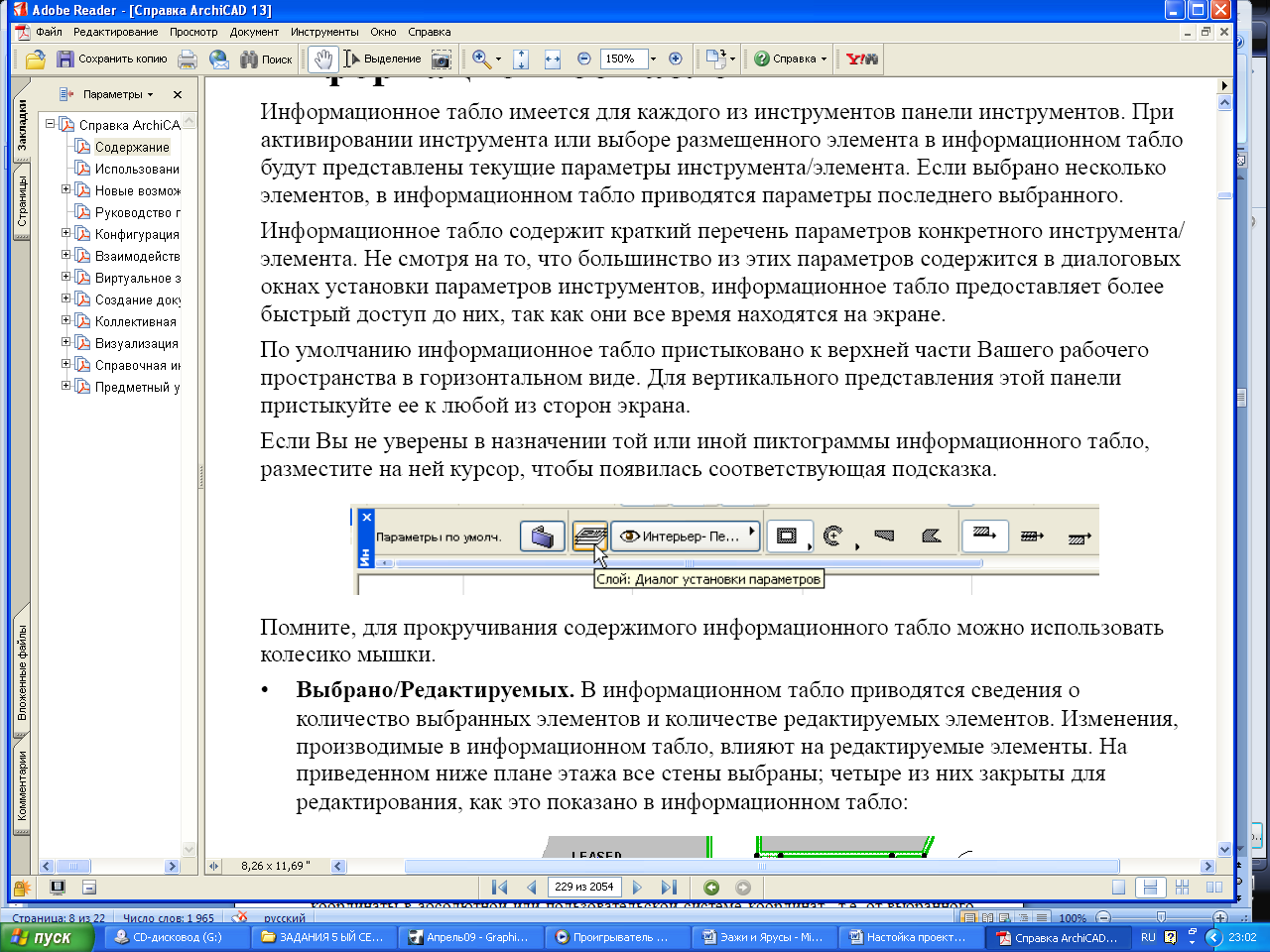Screen dimensions: 1270x952
Task: Open the Инструменты menu
Action: coord(324,32)
